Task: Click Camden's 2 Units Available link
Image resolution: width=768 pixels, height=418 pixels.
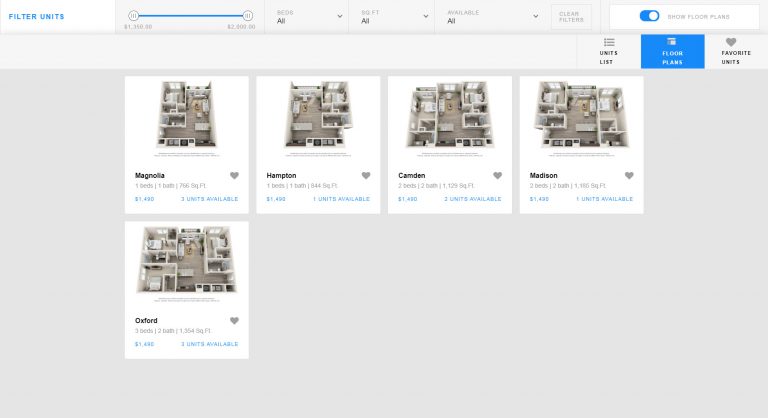Action: [473, 199]
